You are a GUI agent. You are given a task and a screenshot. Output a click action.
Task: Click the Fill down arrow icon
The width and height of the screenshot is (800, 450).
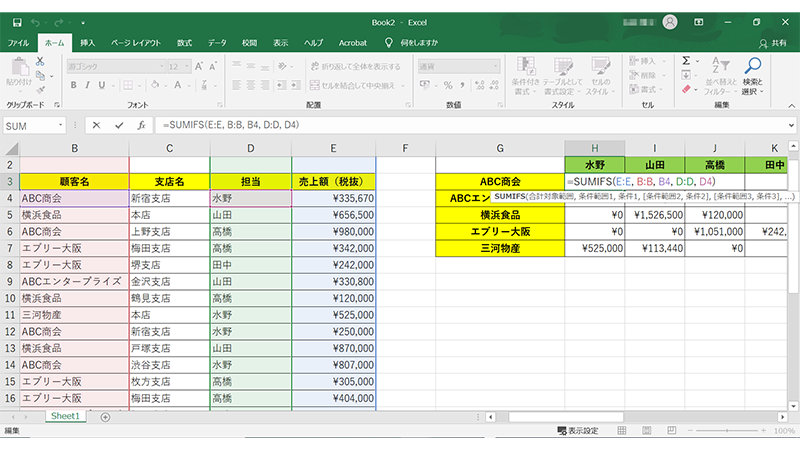pyautogui.click(x=686, y=75)
